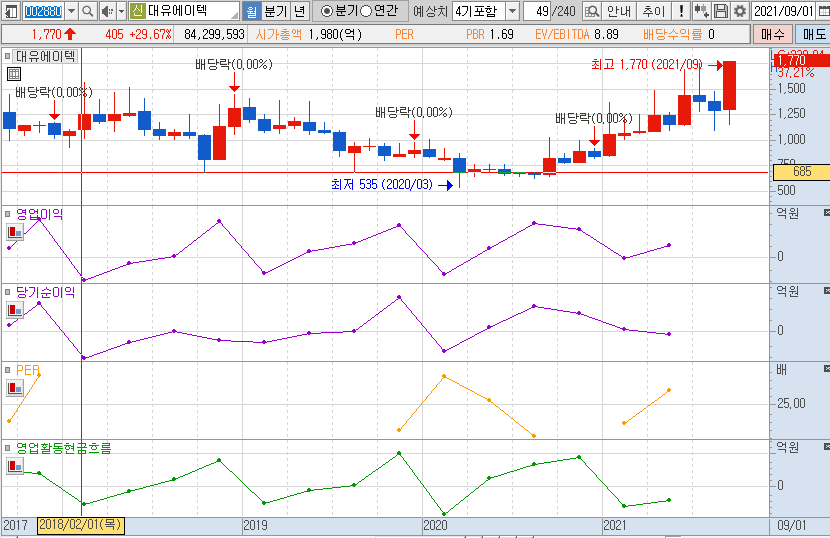
Task: Click the candle compare arrow icon
Action: coord(701,11)
